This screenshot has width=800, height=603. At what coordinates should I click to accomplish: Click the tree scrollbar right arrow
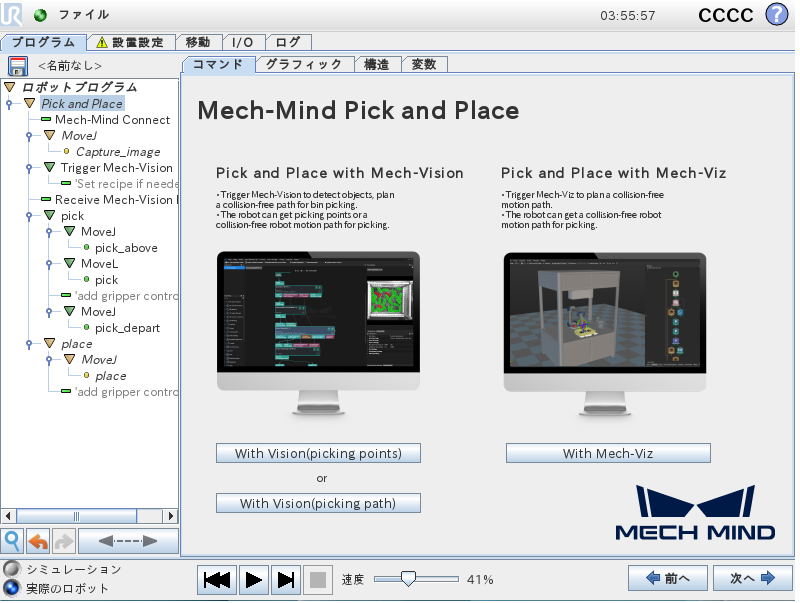click(170, 516)
